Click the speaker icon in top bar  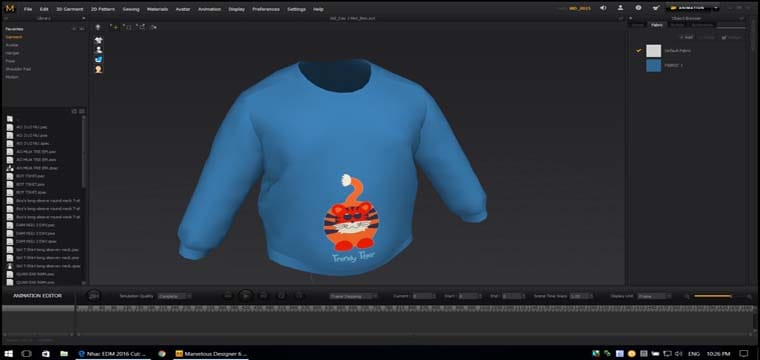coord(603,8)
